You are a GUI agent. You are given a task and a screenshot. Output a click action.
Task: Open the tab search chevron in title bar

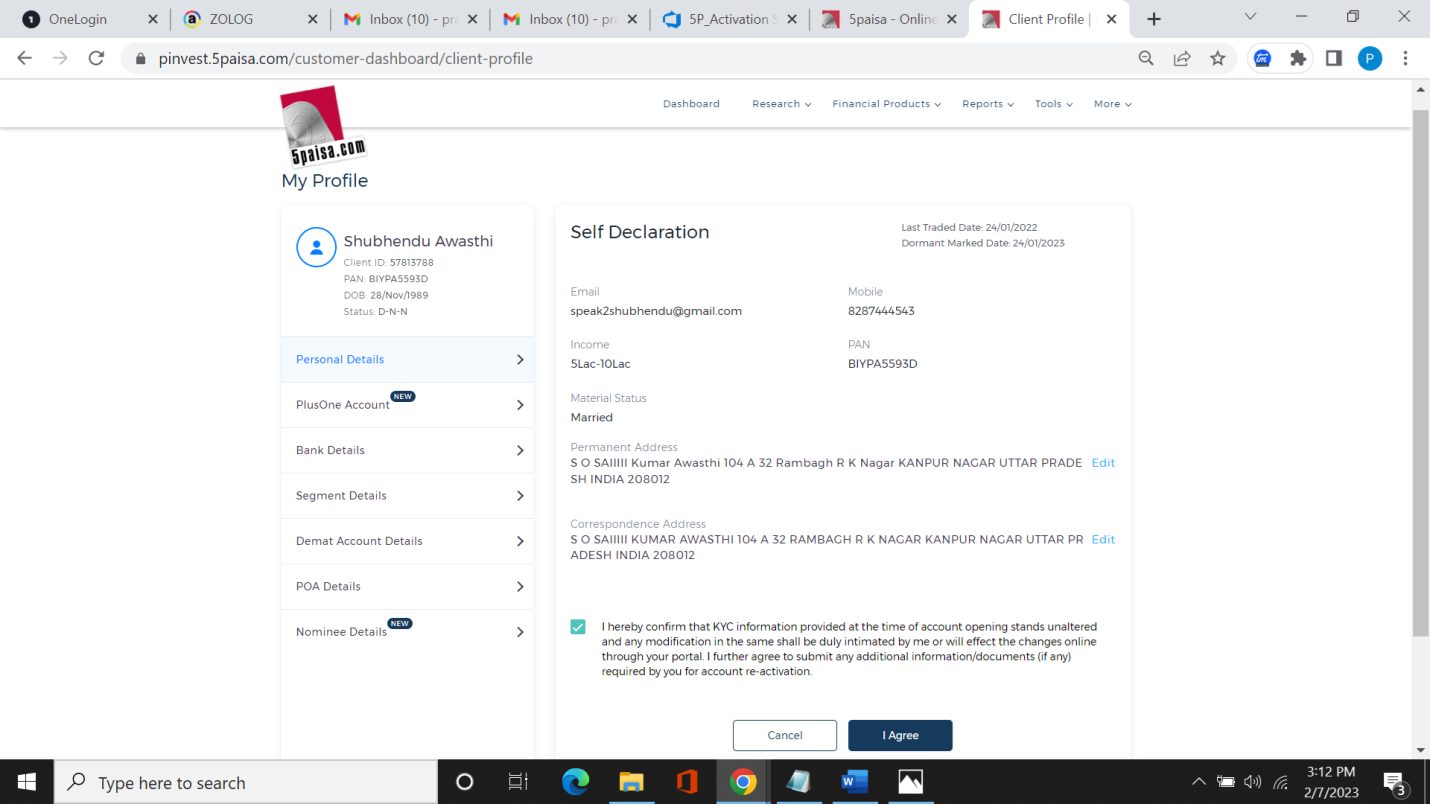pyautogui.click(x=1250, y=17)
